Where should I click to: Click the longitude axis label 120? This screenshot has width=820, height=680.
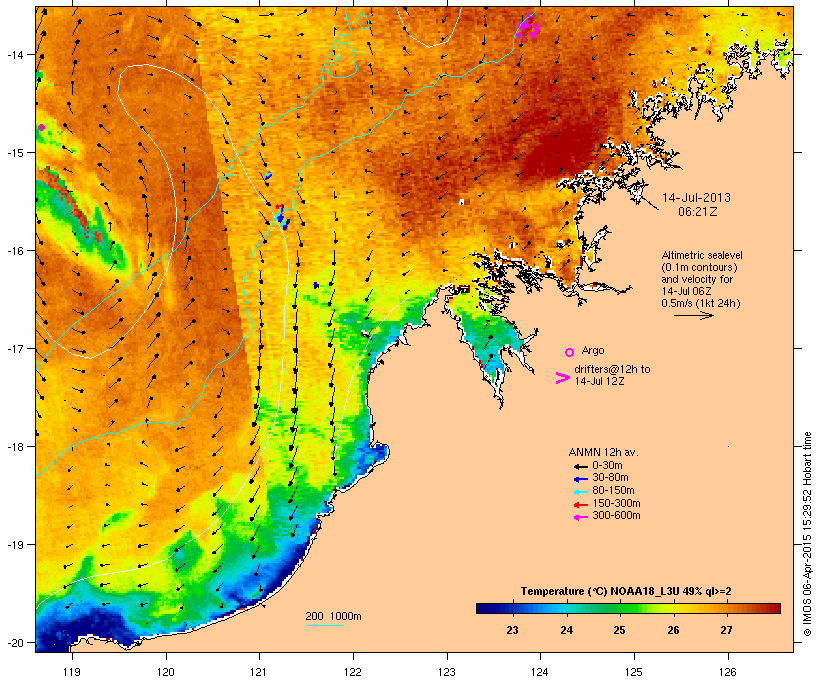pyautogui.click(x=166, y=672)
